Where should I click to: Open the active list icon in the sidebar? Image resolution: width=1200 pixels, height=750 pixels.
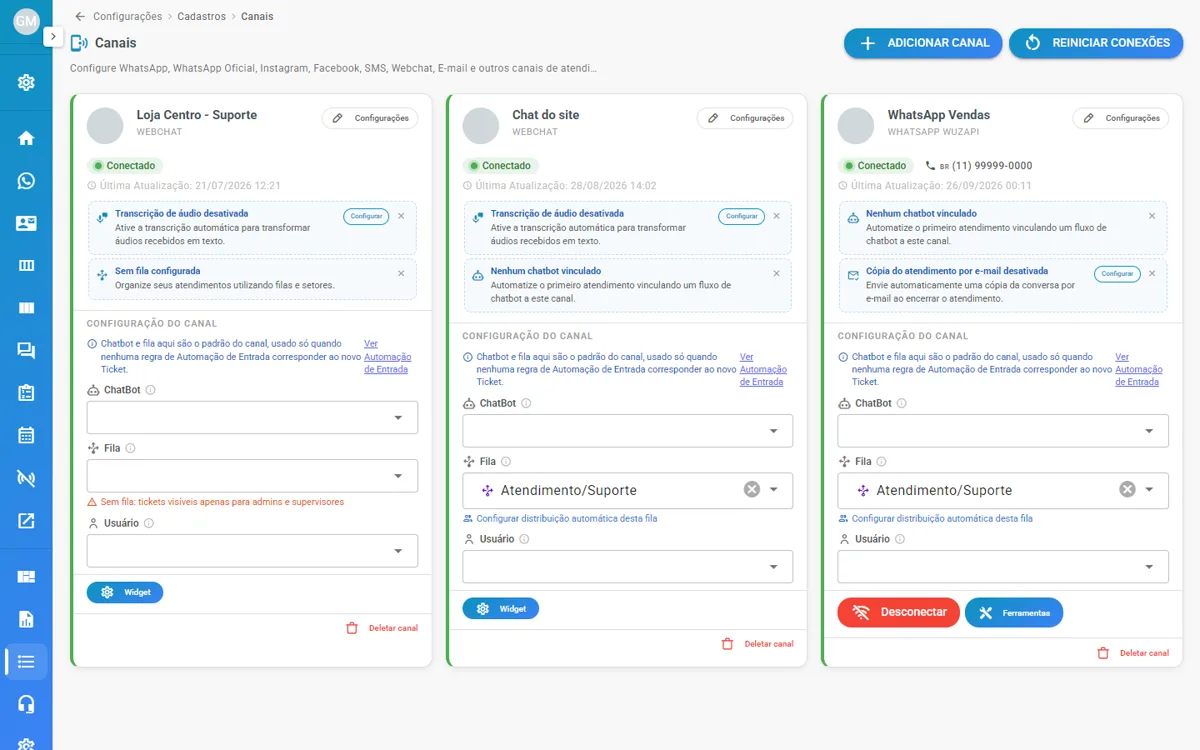pyautogui.click(x=26, y=661)
